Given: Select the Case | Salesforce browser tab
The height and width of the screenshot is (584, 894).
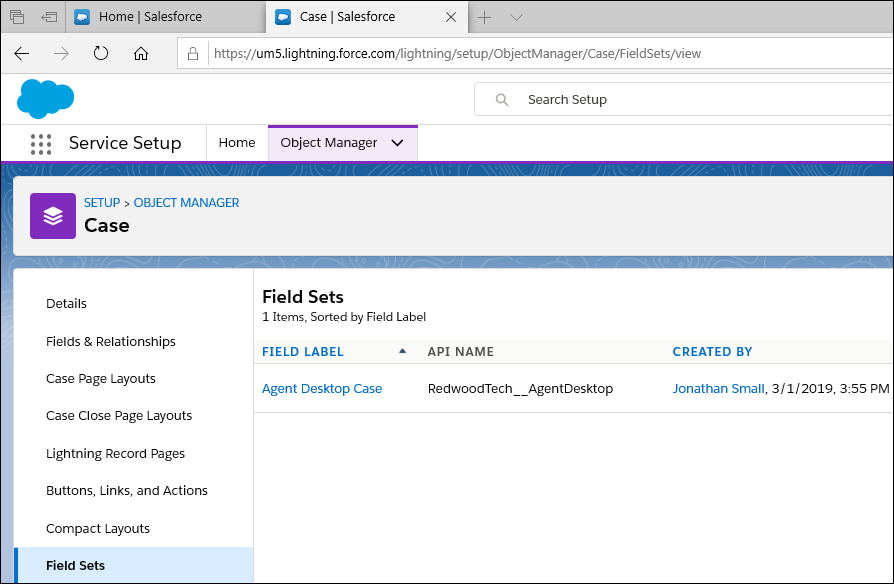Looking at the screenshot, I should click(367, 17).
